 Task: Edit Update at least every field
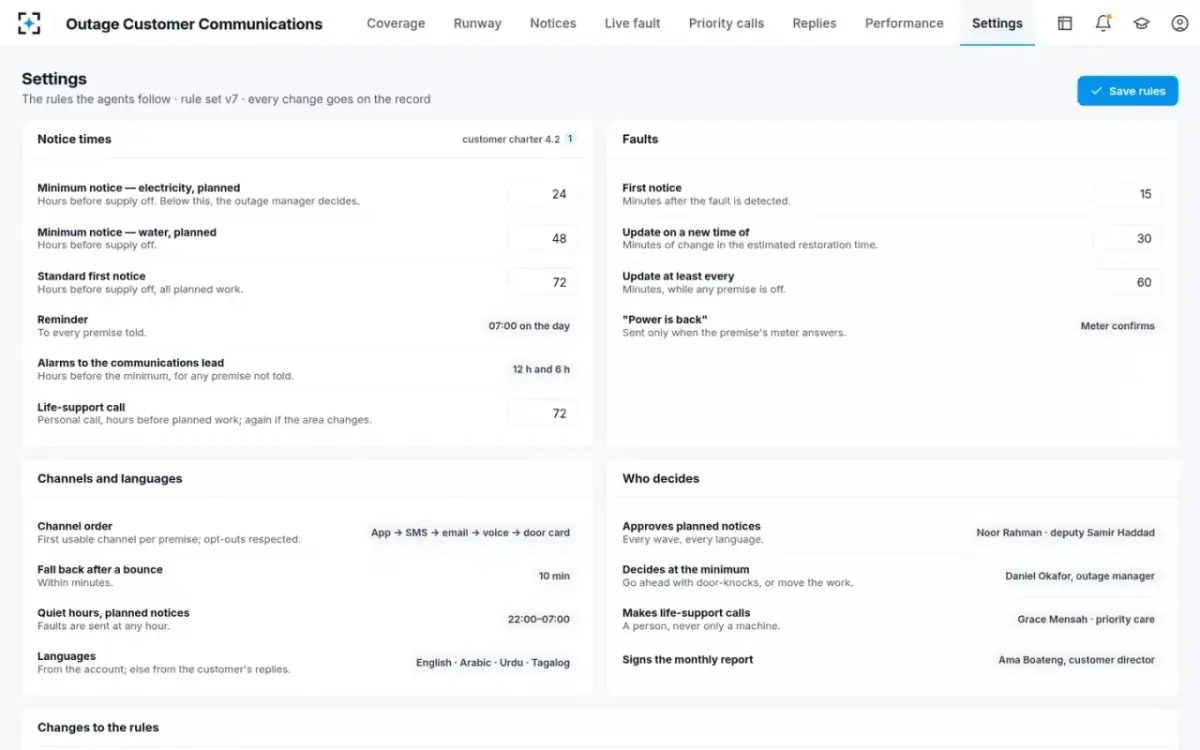click(x=1127, y=282)
